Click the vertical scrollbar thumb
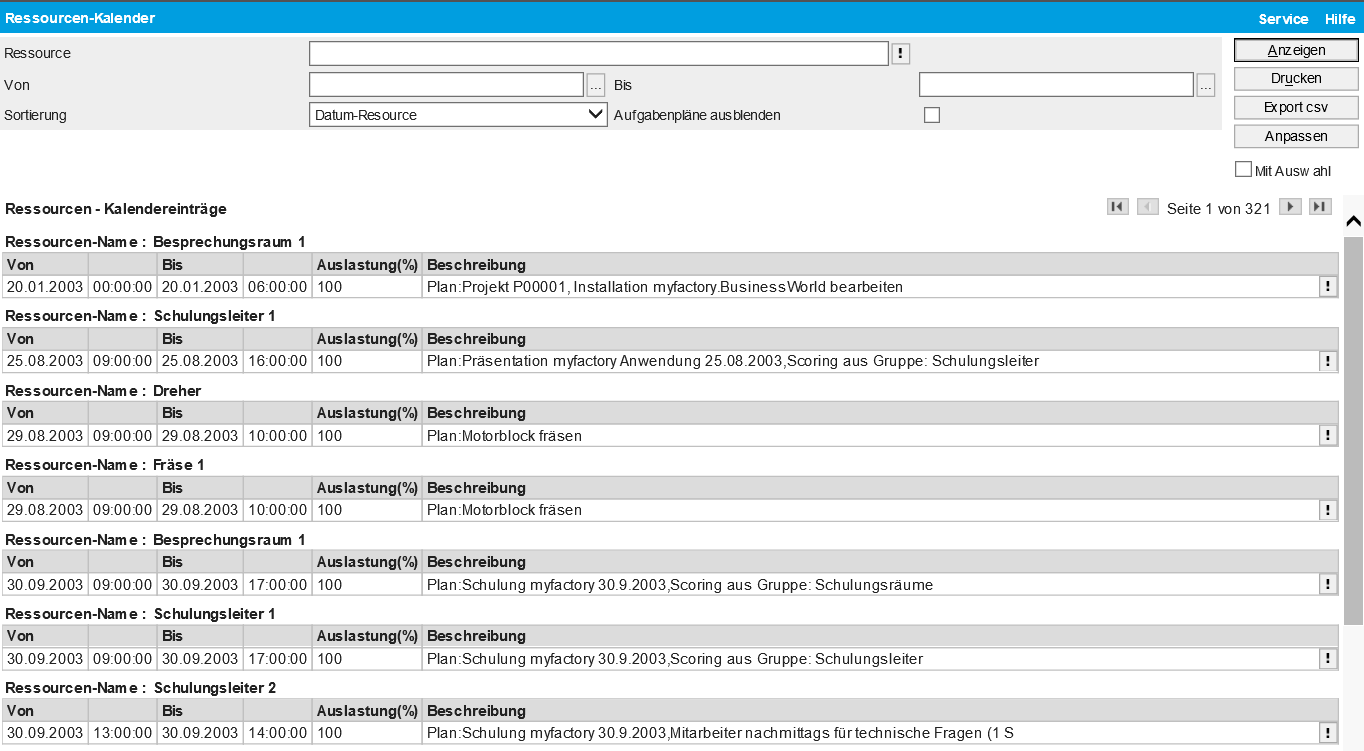The height and width of the screenshot is (751, 1364). point(1353,430)
